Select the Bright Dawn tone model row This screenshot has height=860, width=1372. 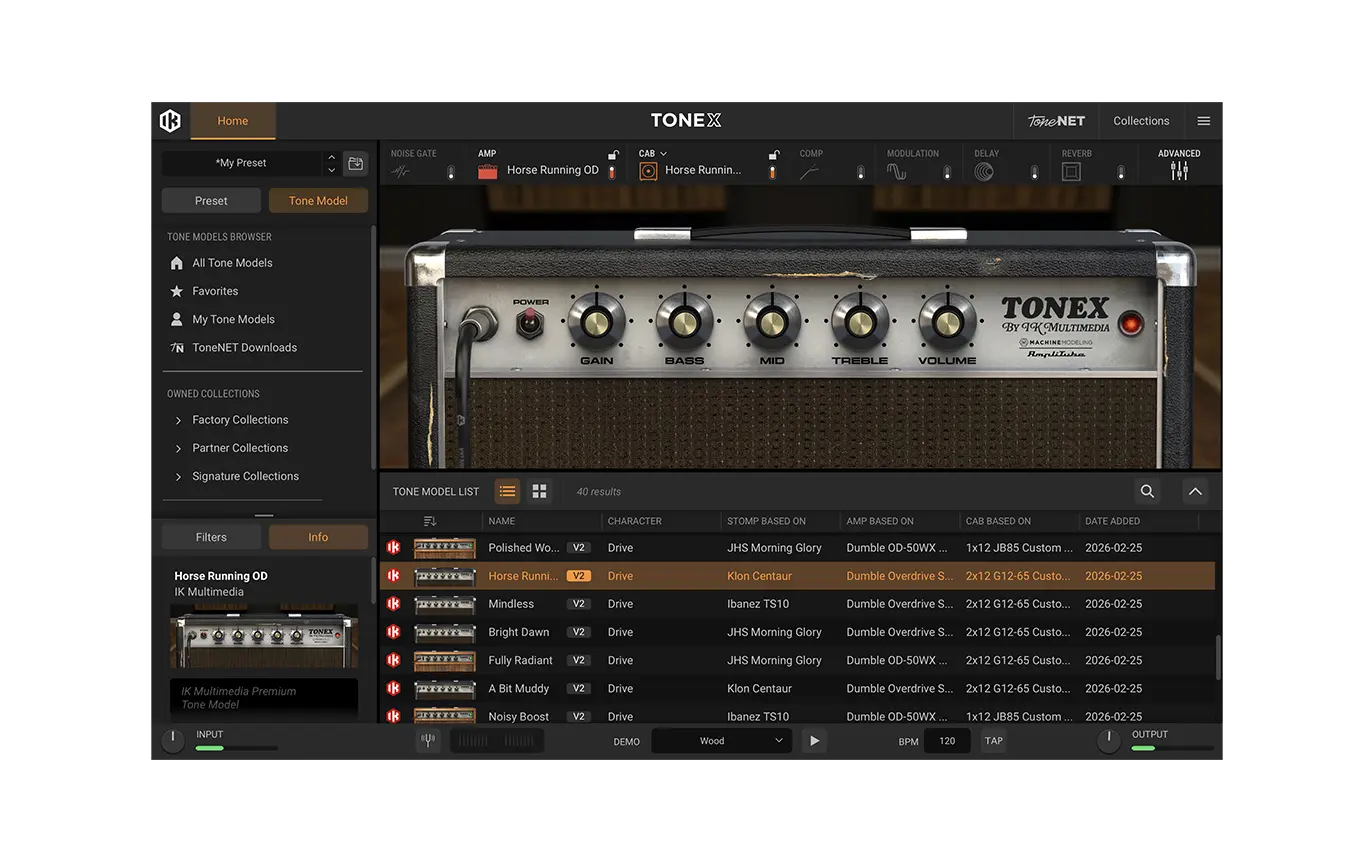(x=798, y=632)
